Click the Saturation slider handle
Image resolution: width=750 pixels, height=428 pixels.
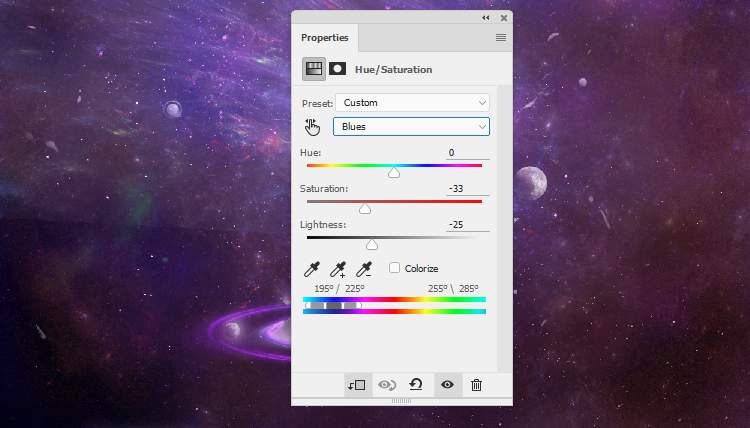pos(365,209)
